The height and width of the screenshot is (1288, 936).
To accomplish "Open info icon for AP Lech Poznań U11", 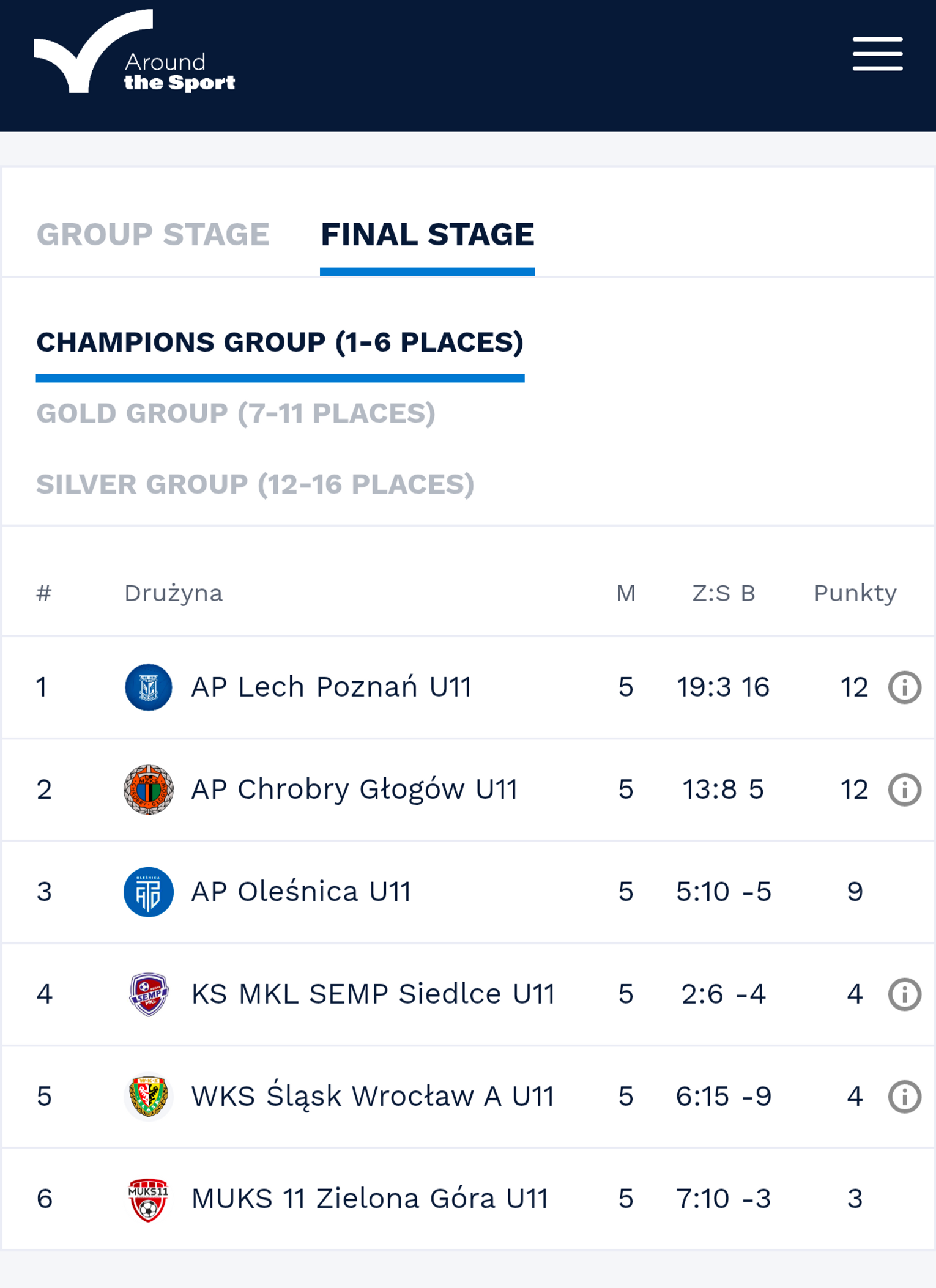I will pyautogui.click(x=904, y=687).
